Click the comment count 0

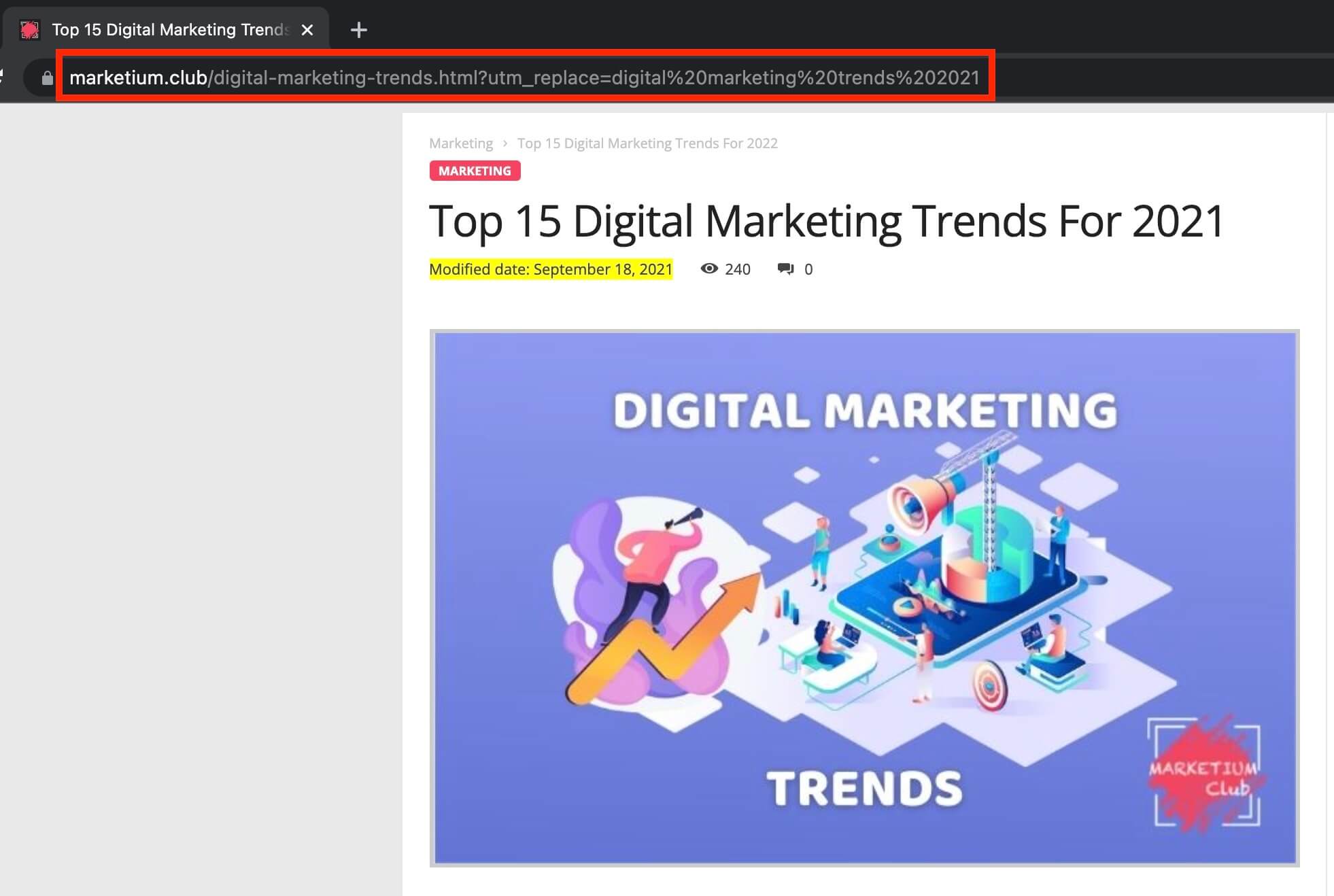pos(808,269)
